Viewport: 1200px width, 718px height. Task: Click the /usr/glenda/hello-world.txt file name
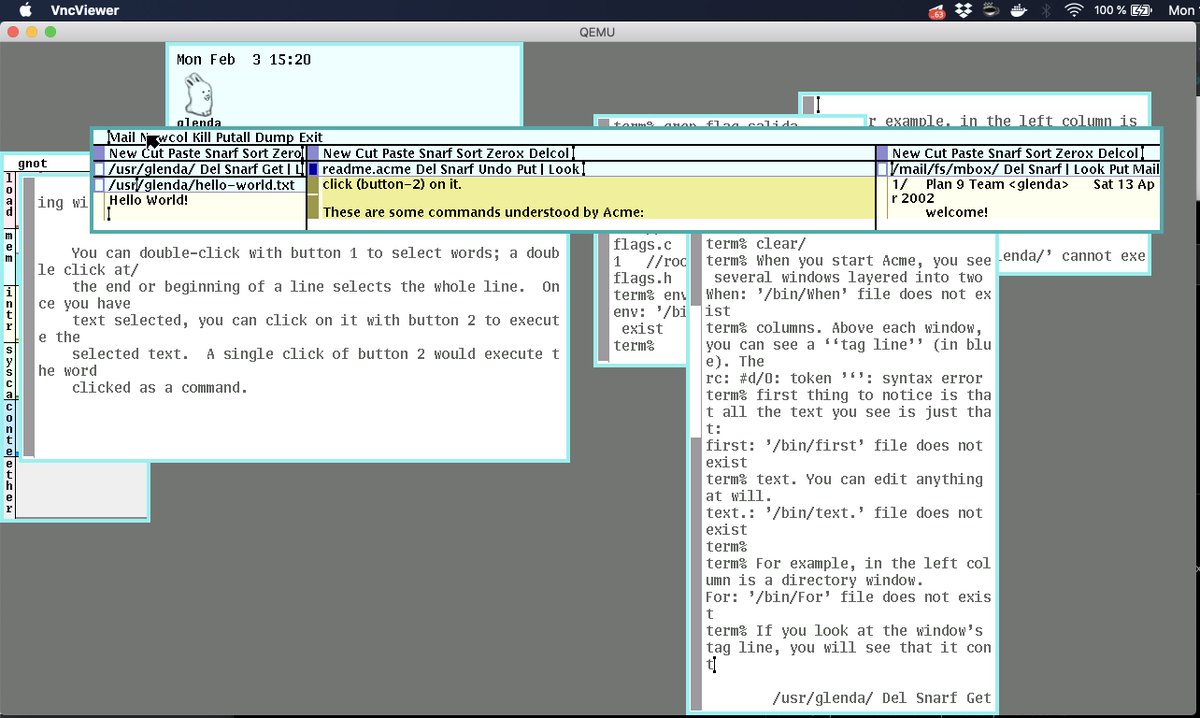tap(201, 185)
